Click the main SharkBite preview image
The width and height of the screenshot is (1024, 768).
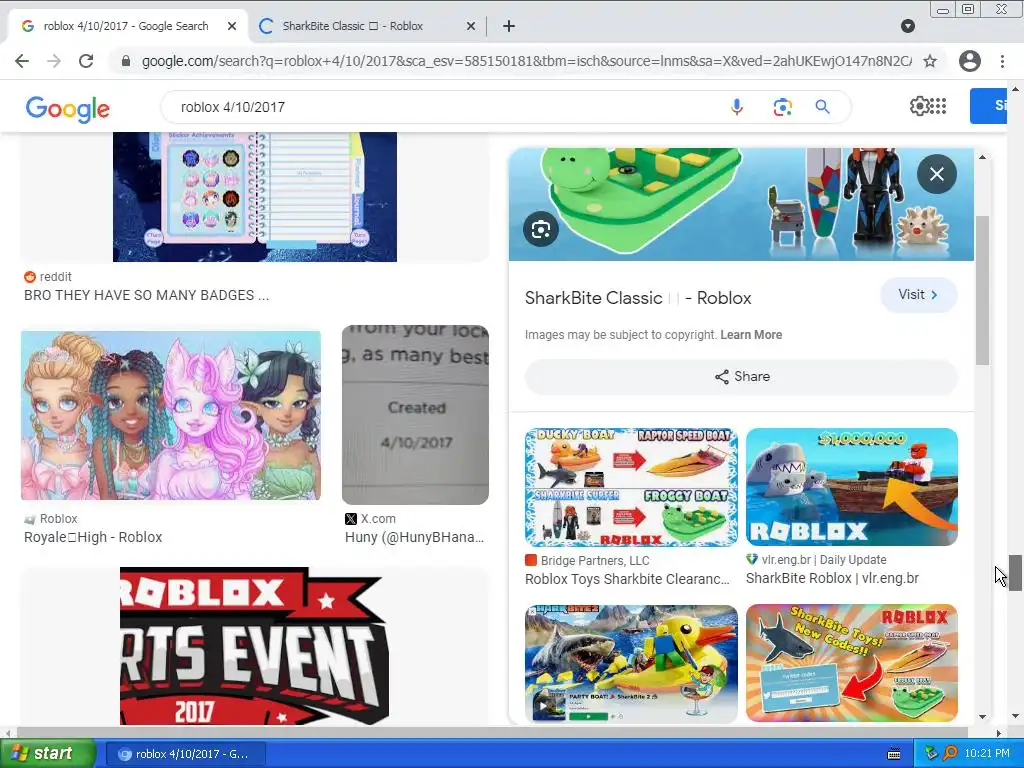(x=741, y=204)
